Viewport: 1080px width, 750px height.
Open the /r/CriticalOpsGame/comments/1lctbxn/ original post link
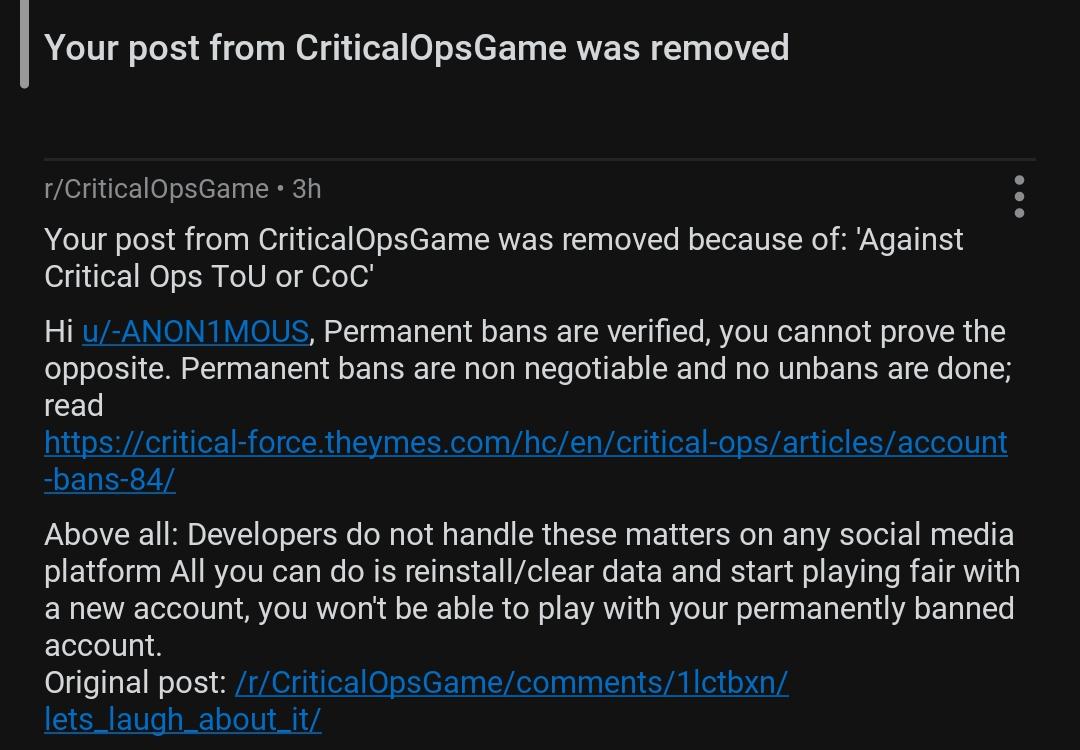(512, 683)
